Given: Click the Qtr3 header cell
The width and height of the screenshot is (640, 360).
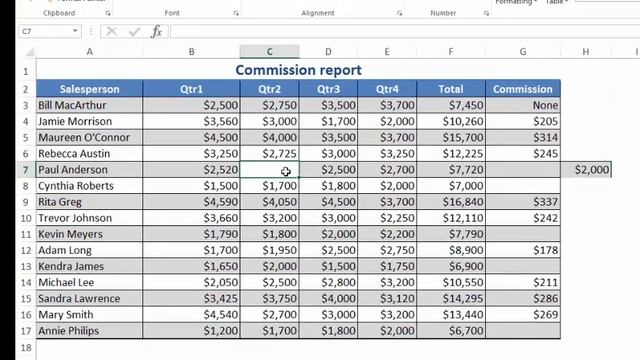Looking at the screenshot, I should click(328, 89).
